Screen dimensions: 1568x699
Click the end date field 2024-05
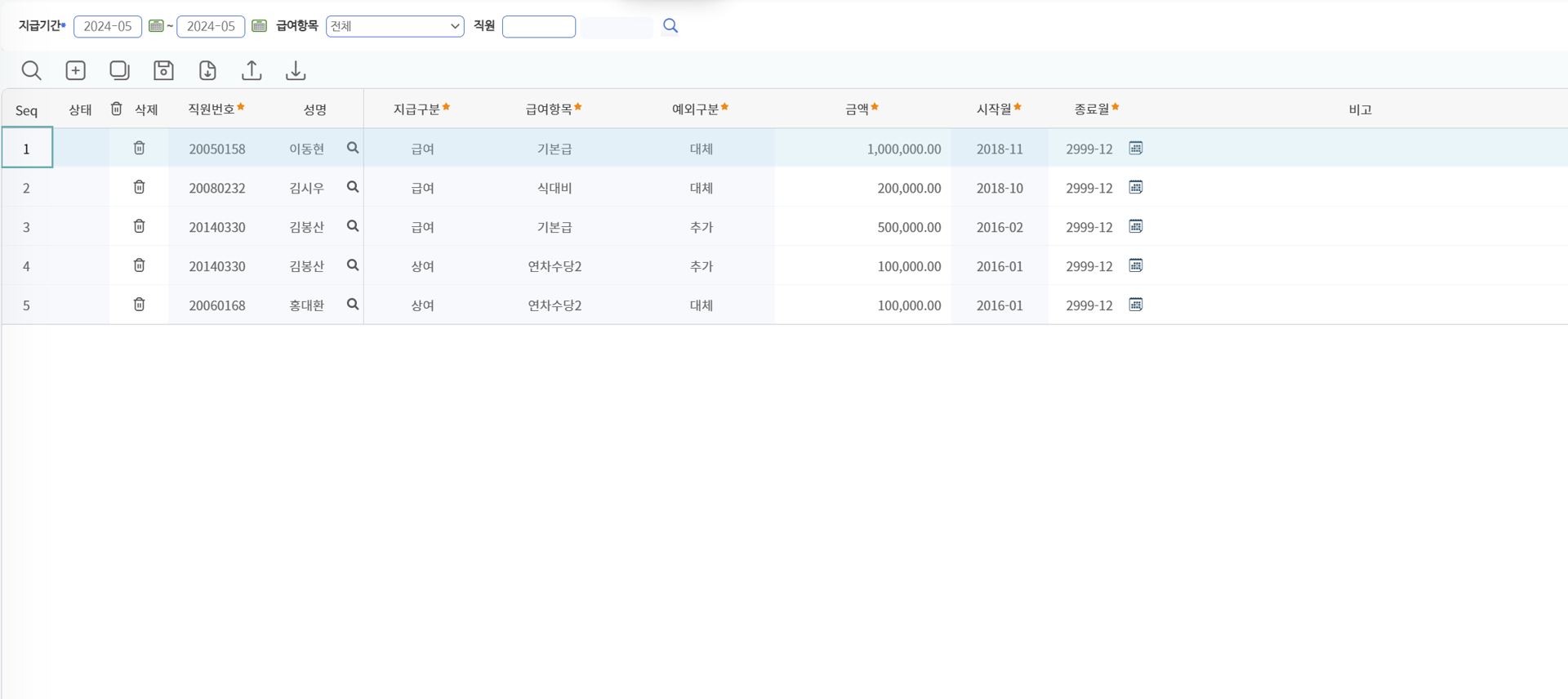211,26
